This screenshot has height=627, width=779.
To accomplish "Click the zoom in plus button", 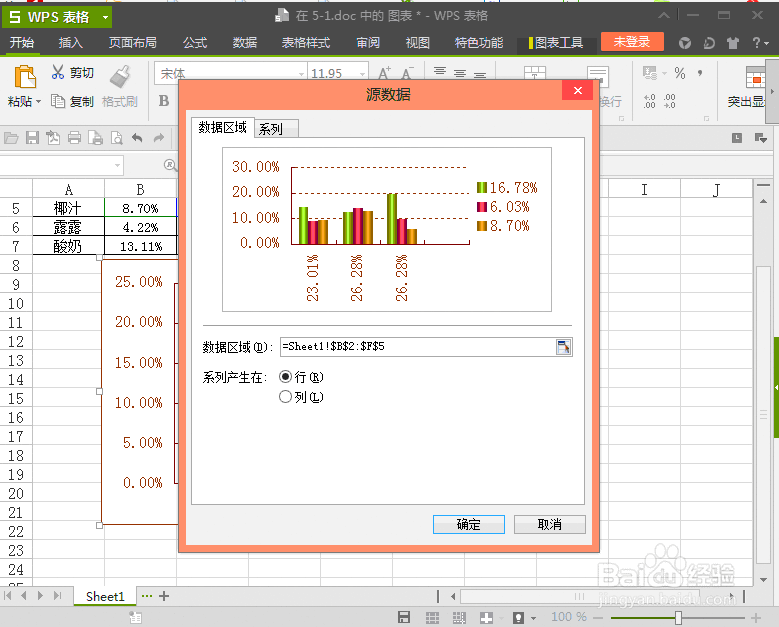I will pyautogui.click(x=756, y=618).
